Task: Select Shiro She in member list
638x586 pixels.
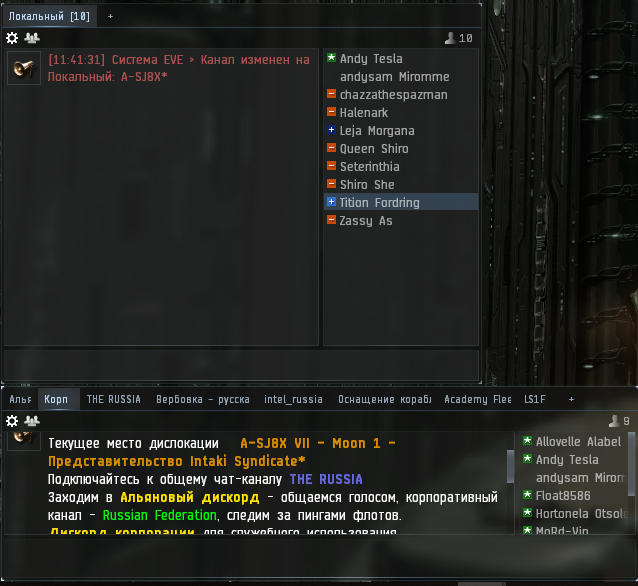Action: click(x=400, y=184)
